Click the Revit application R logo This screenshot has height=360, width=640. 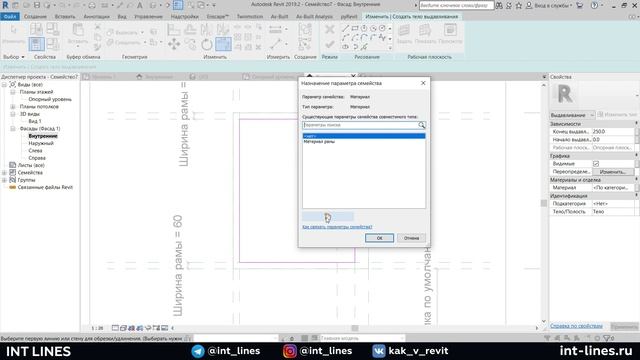pos(5,5)
